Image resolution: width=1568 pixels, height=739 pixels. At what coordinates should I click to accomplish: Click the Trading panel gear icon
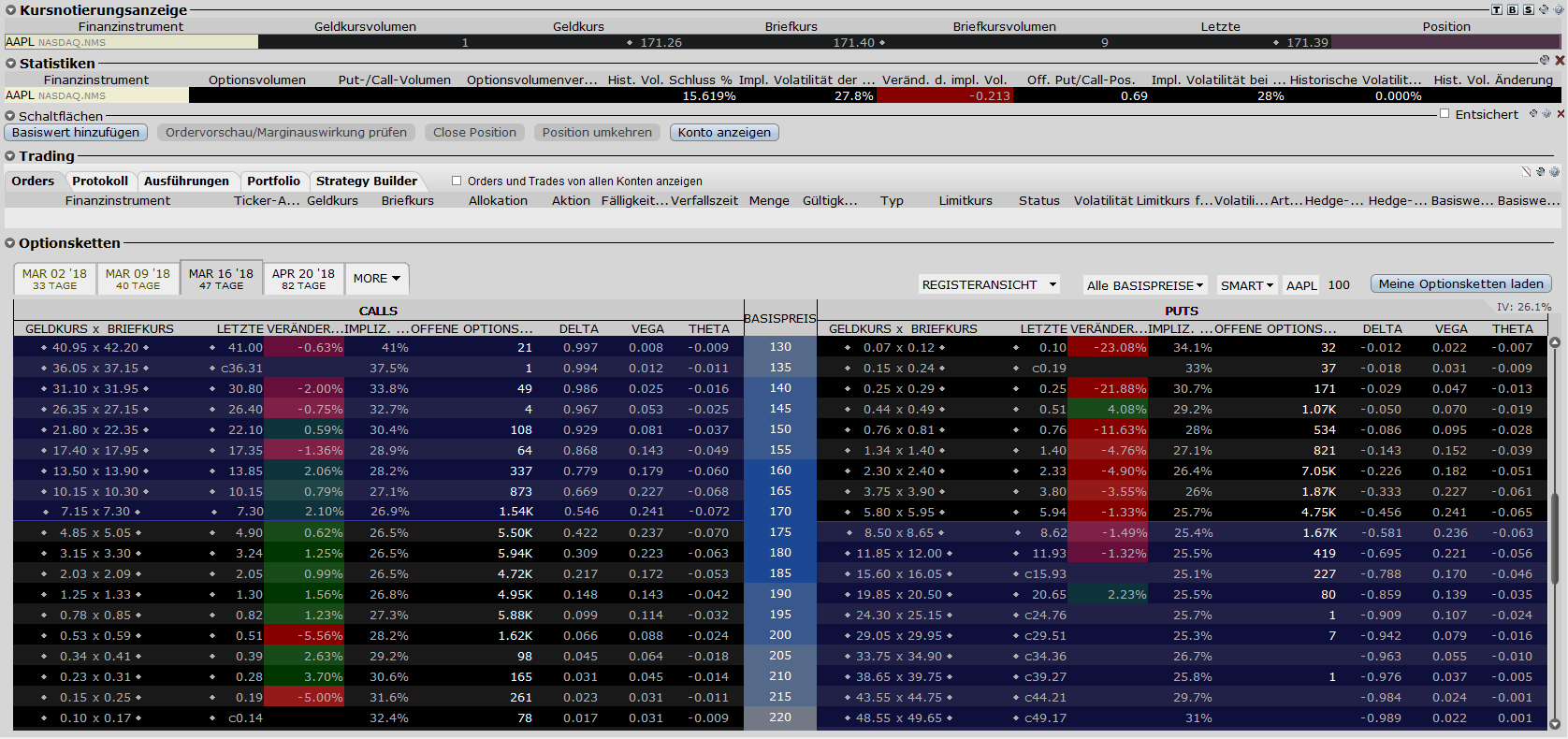pyautogui.click(x=1555, y=172)
